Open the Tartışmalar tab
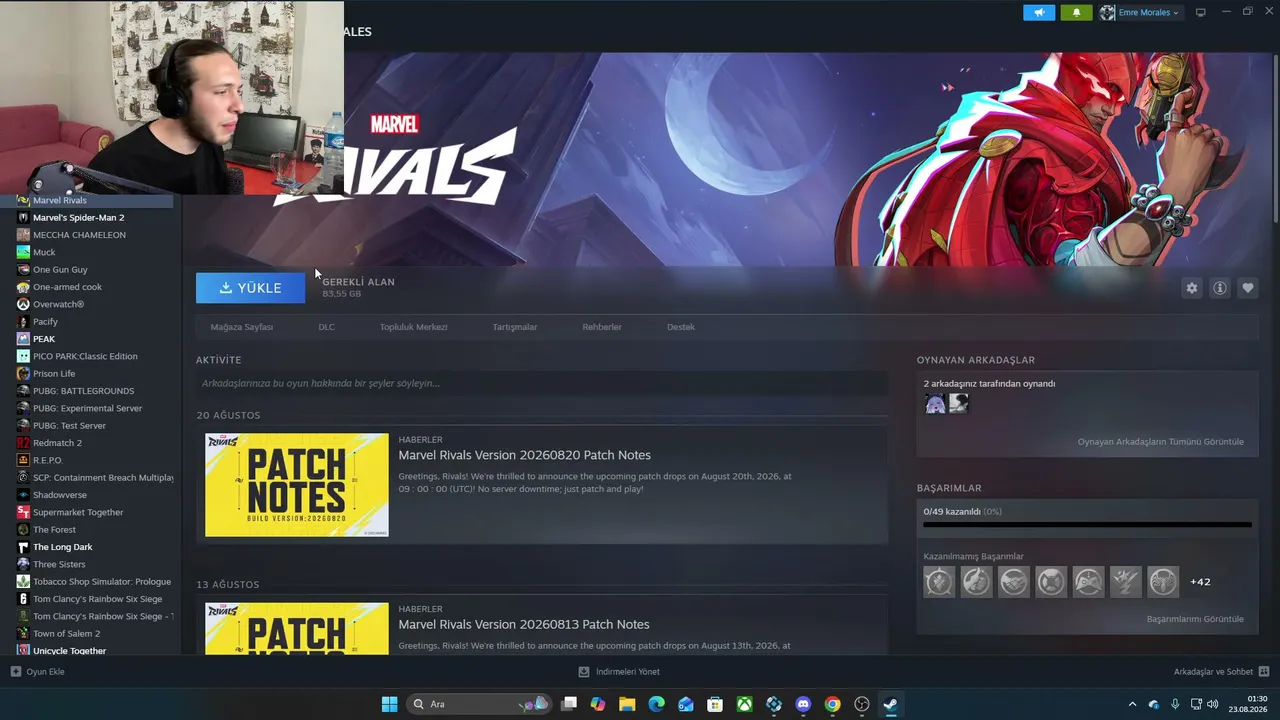Viewport: 1280px width, 720px height. click(515, 327)
